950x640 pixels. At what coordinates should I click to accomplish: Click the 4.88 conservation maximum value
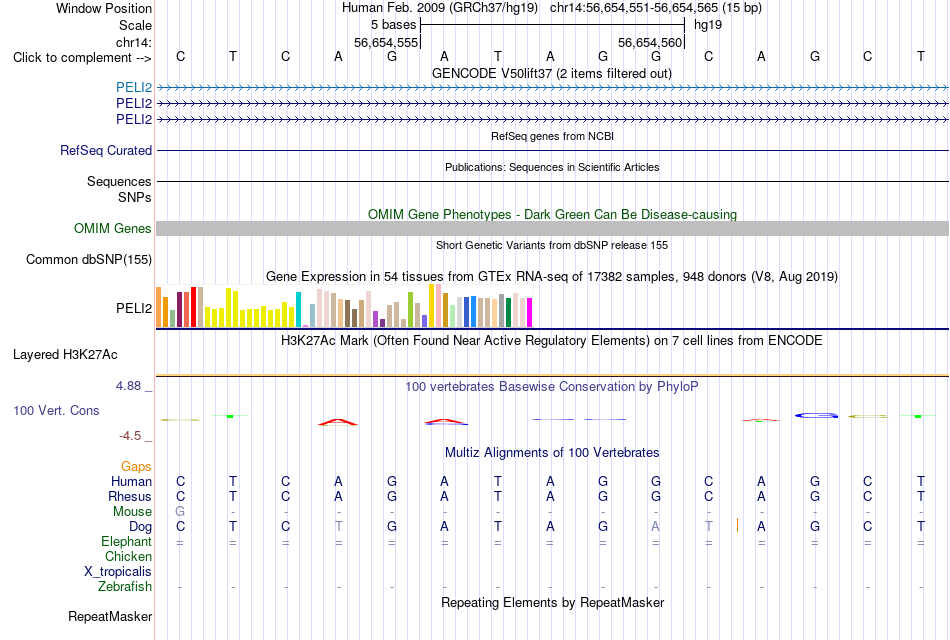point(128,385)
